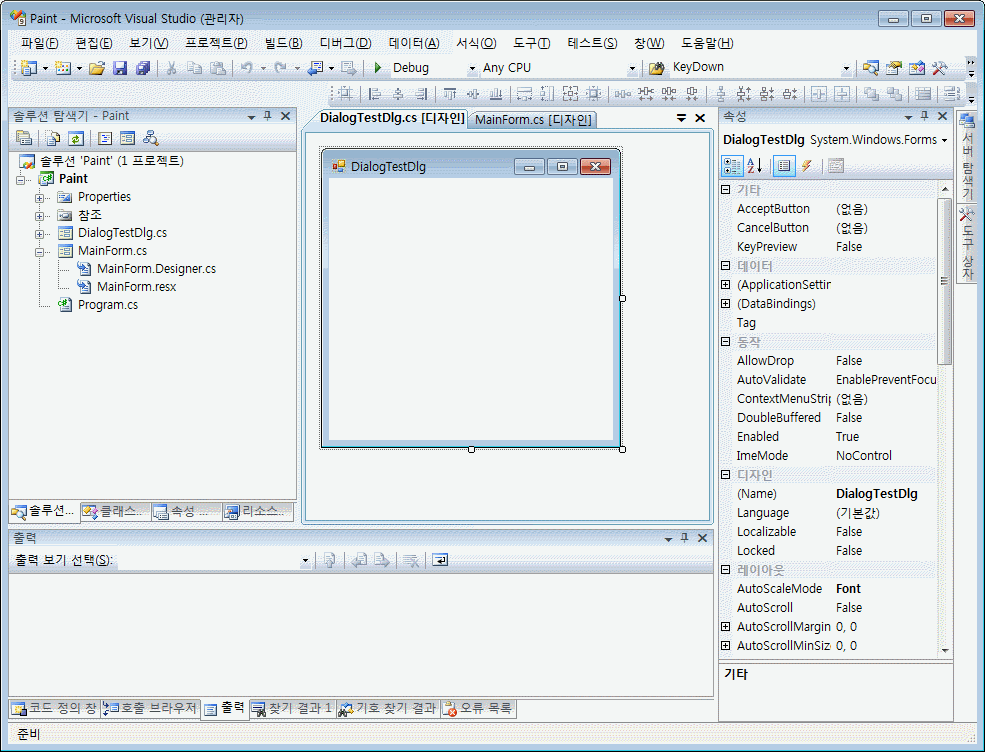Switch to MainForm.cs [디자인] tab

533,119
